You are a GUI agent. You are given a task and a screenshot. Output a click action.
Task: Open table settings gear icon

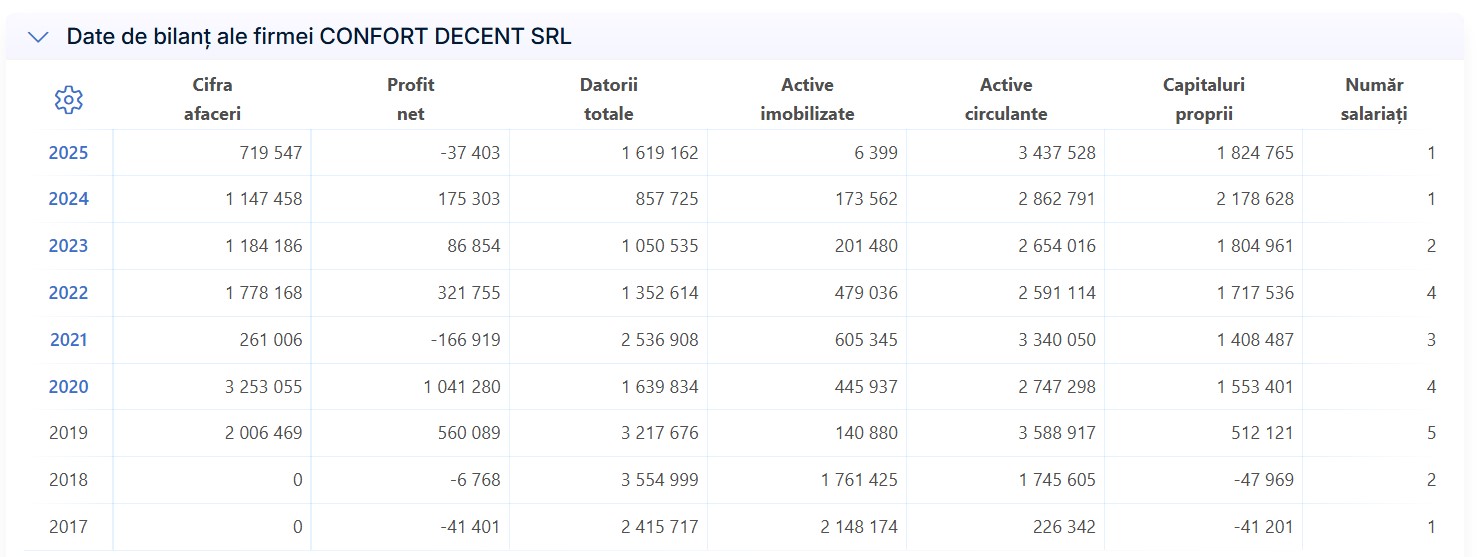(69, 100)
